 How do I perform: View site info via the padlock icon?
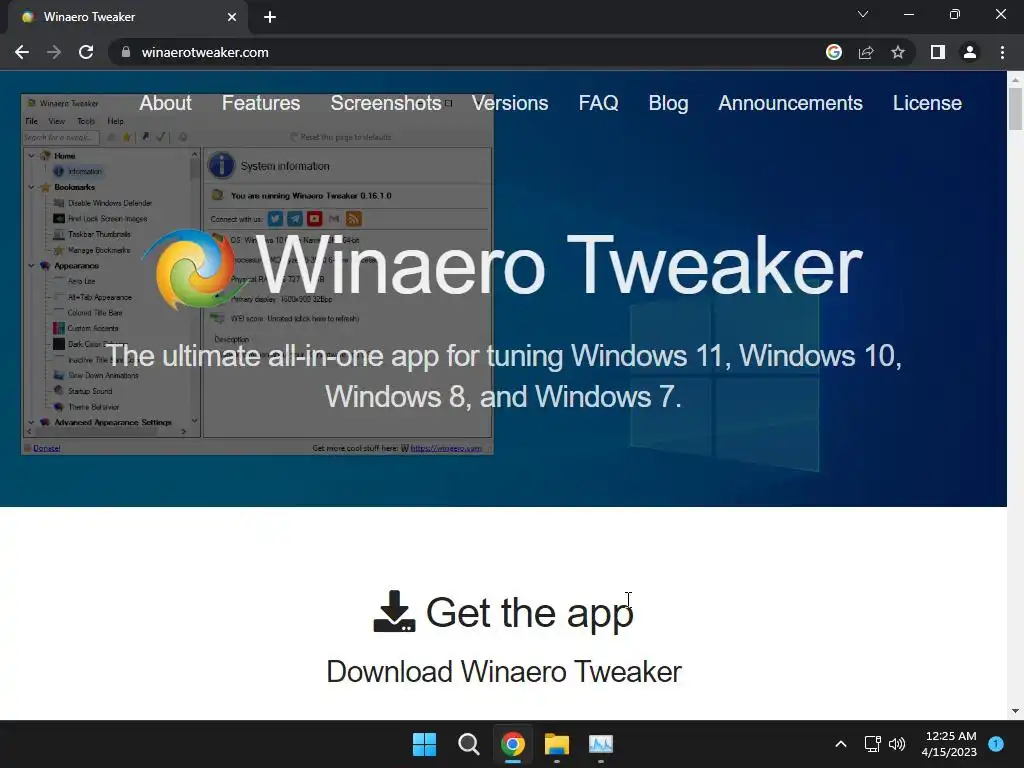(x=126, y=52)
